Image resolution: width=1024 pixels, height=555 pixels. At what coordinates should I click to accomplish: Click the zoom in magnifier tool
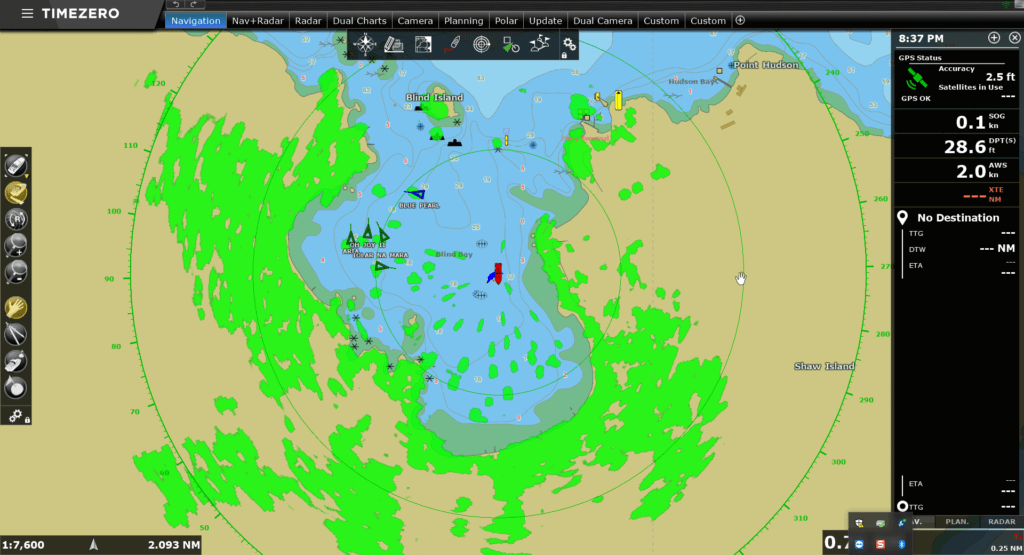16,246
